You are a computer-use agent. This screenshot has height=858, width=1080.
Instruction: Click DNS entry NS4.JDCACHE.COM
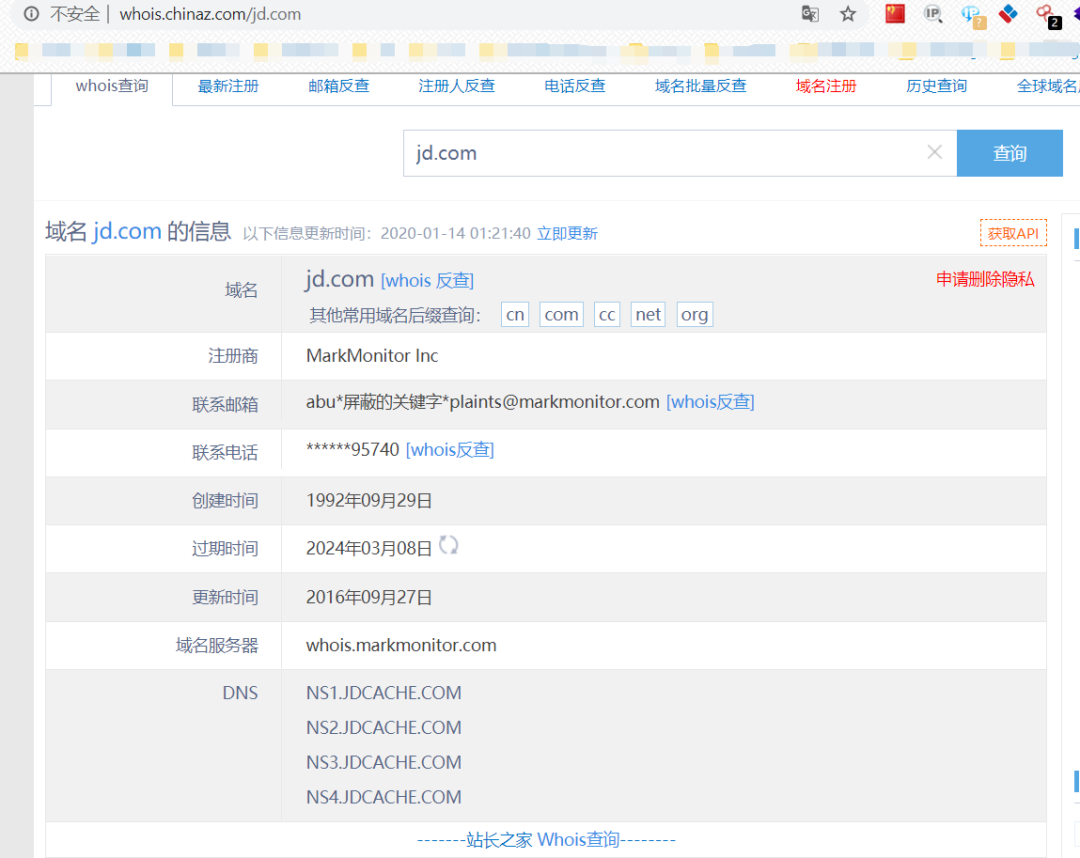384,797
